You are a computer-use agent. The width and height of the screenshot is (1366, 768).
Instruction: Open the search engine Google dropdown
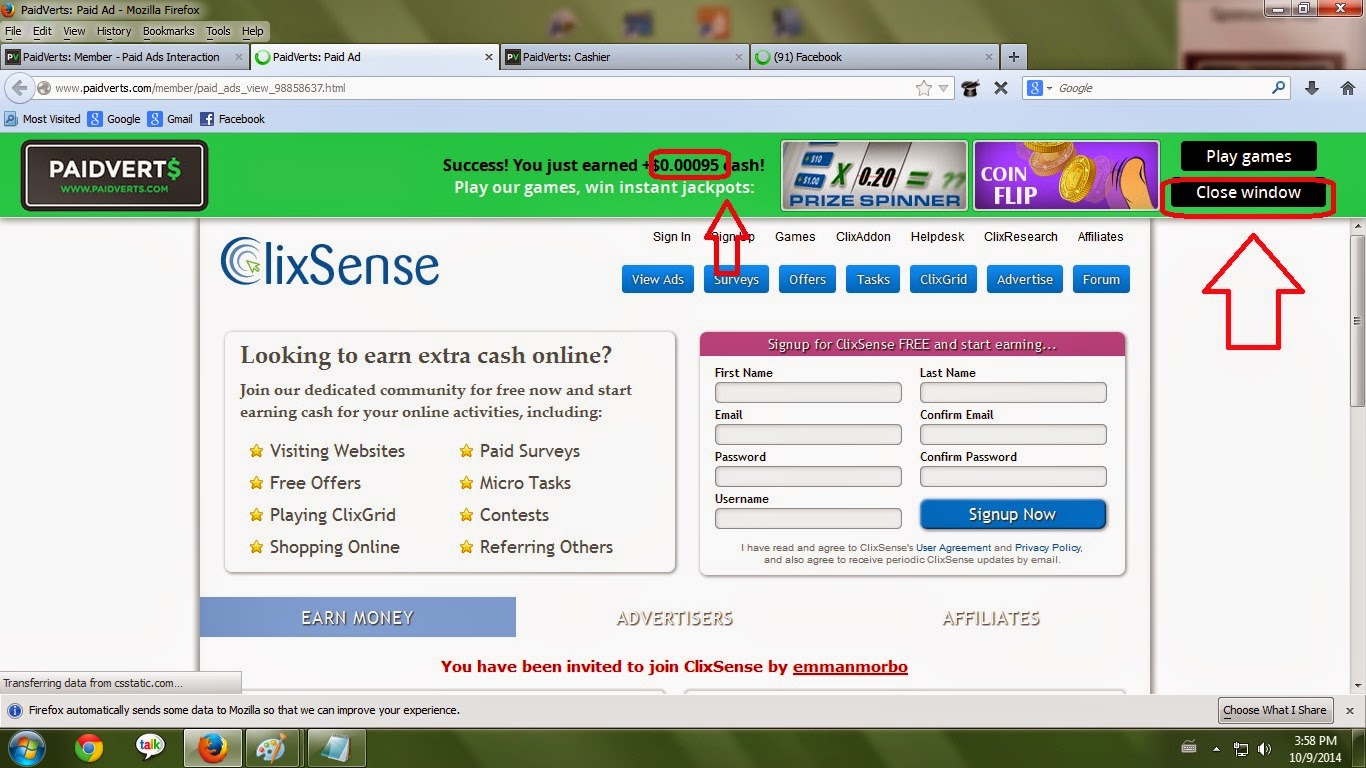point(1040,88)
